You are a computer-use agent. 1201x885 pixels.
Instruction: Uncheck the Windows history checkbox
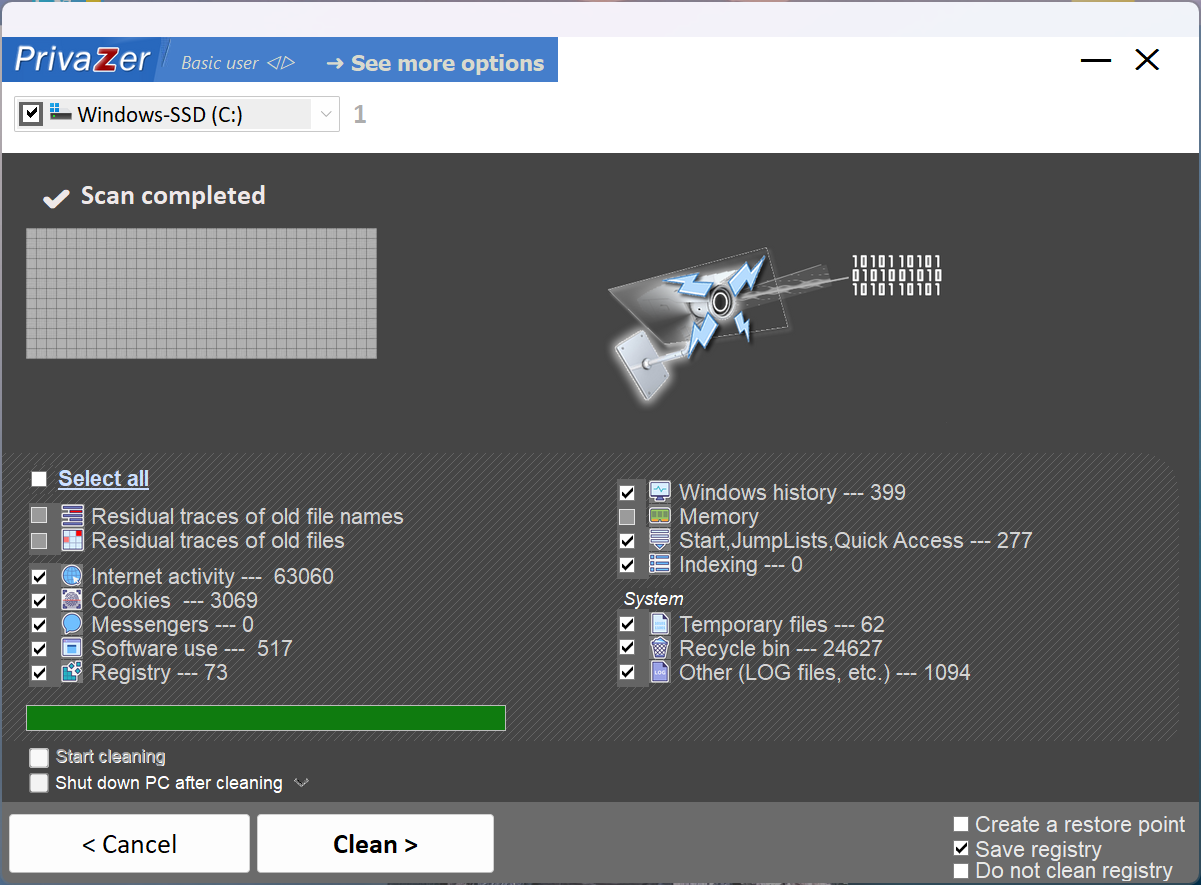[x=627, y=493]
